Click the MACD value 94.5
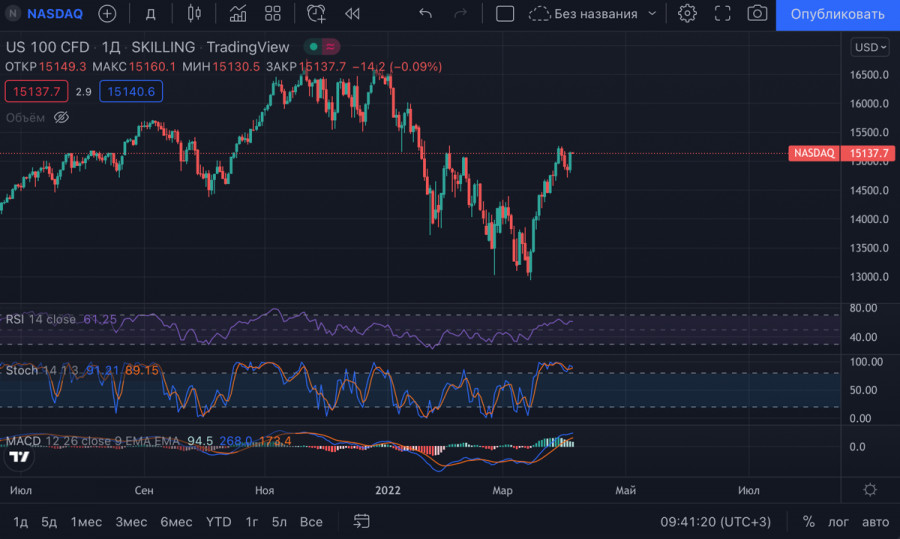Image resolution: width=900 pixels, height=539 pixels. (x=200, y=441)
